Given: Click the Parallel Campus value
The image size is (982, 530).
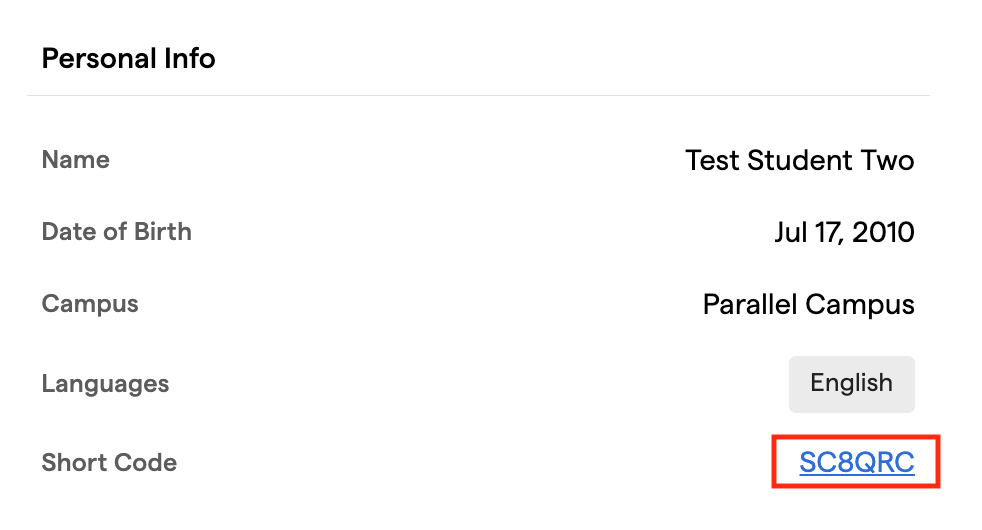Looking at the screenshot, I should click(808, 304).
